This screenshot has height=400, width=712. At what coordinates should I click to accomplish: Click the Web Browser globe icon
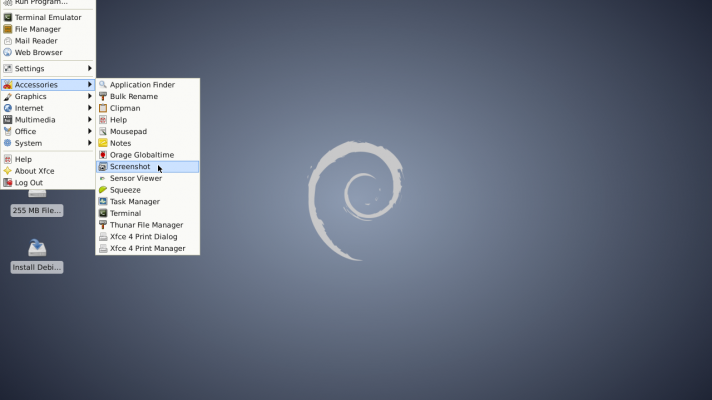click(x=8, y=53)
